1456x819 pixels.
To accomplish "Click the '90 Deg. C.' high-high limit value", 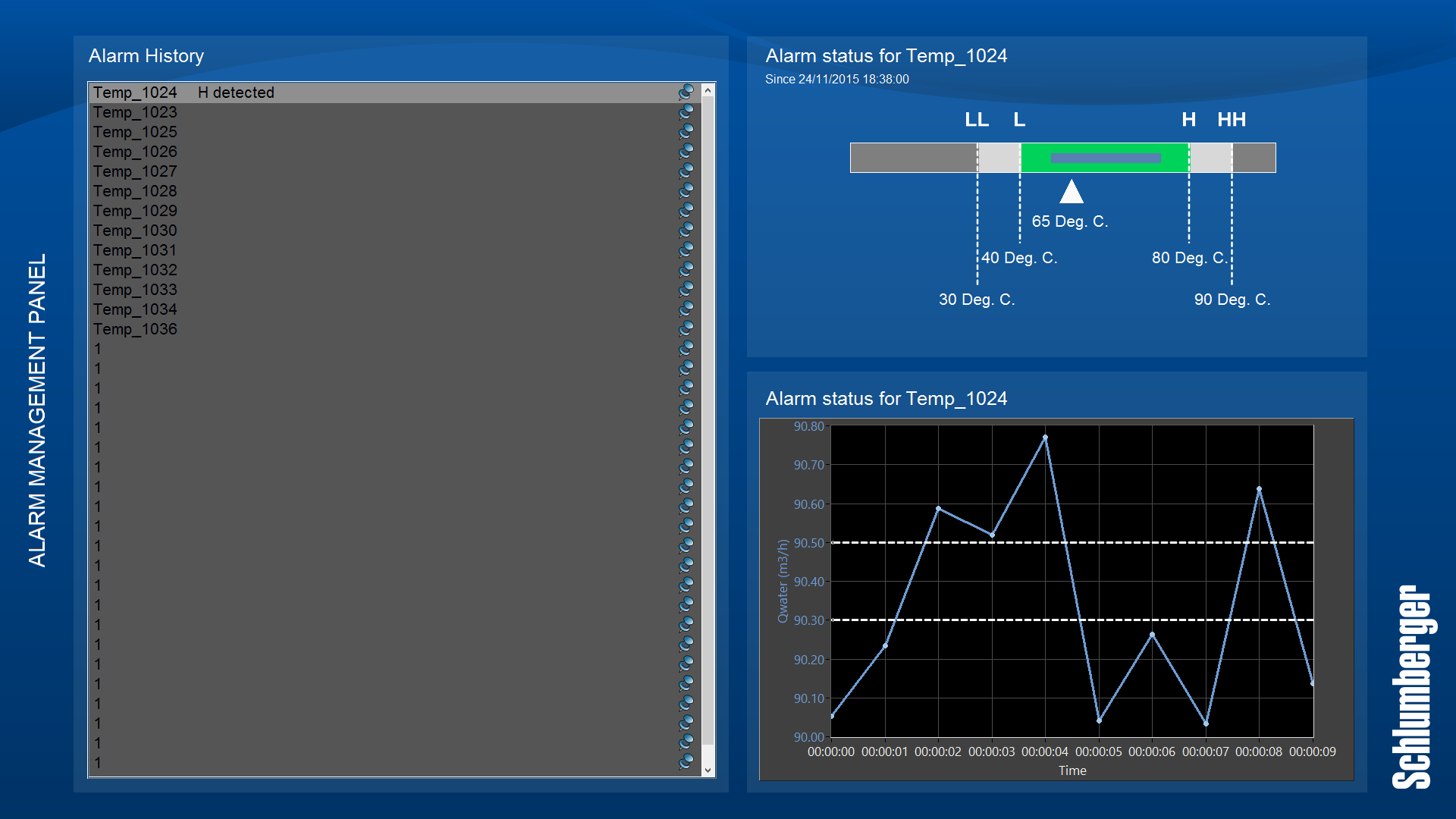I will point(1232,300).
